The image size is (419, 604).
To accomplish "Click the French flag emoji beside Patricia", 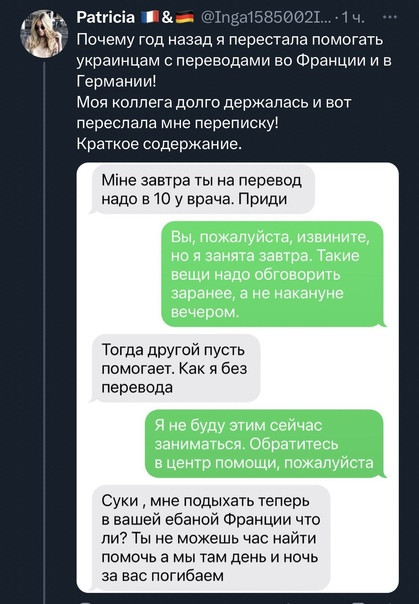I will [x=150, y=17].
